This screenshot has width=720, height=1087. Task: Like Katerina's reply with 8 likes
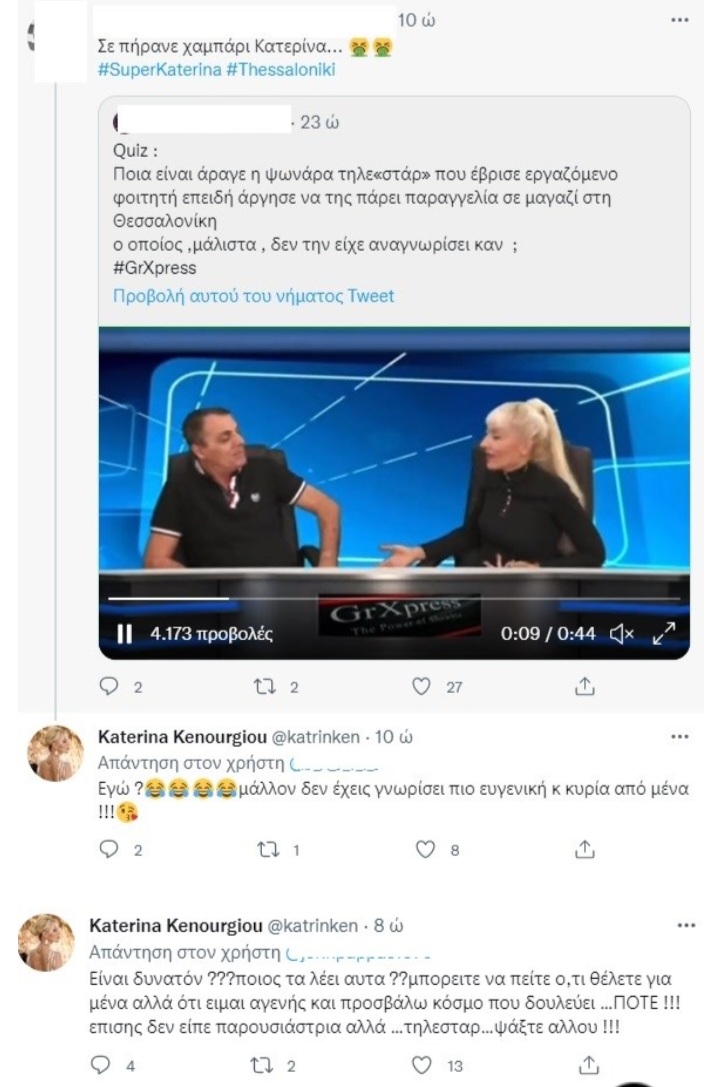click(x=425, y=849)
